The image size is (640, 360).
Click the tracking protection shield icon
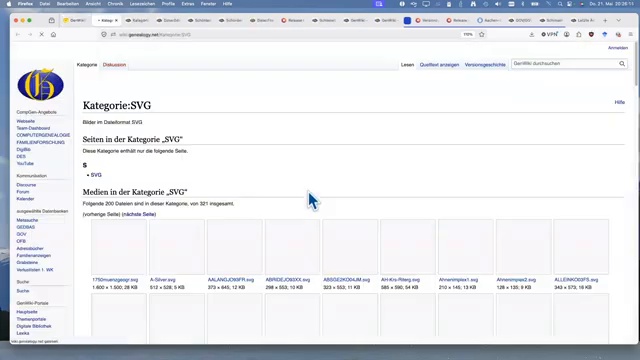[104, 35]
